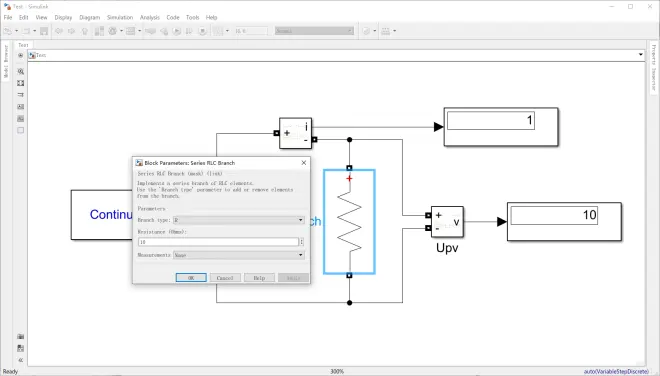The height and width of the screenshot is (376, 660).
Task: Click the Run simulation play button
Action: click(x=177, y=31)
